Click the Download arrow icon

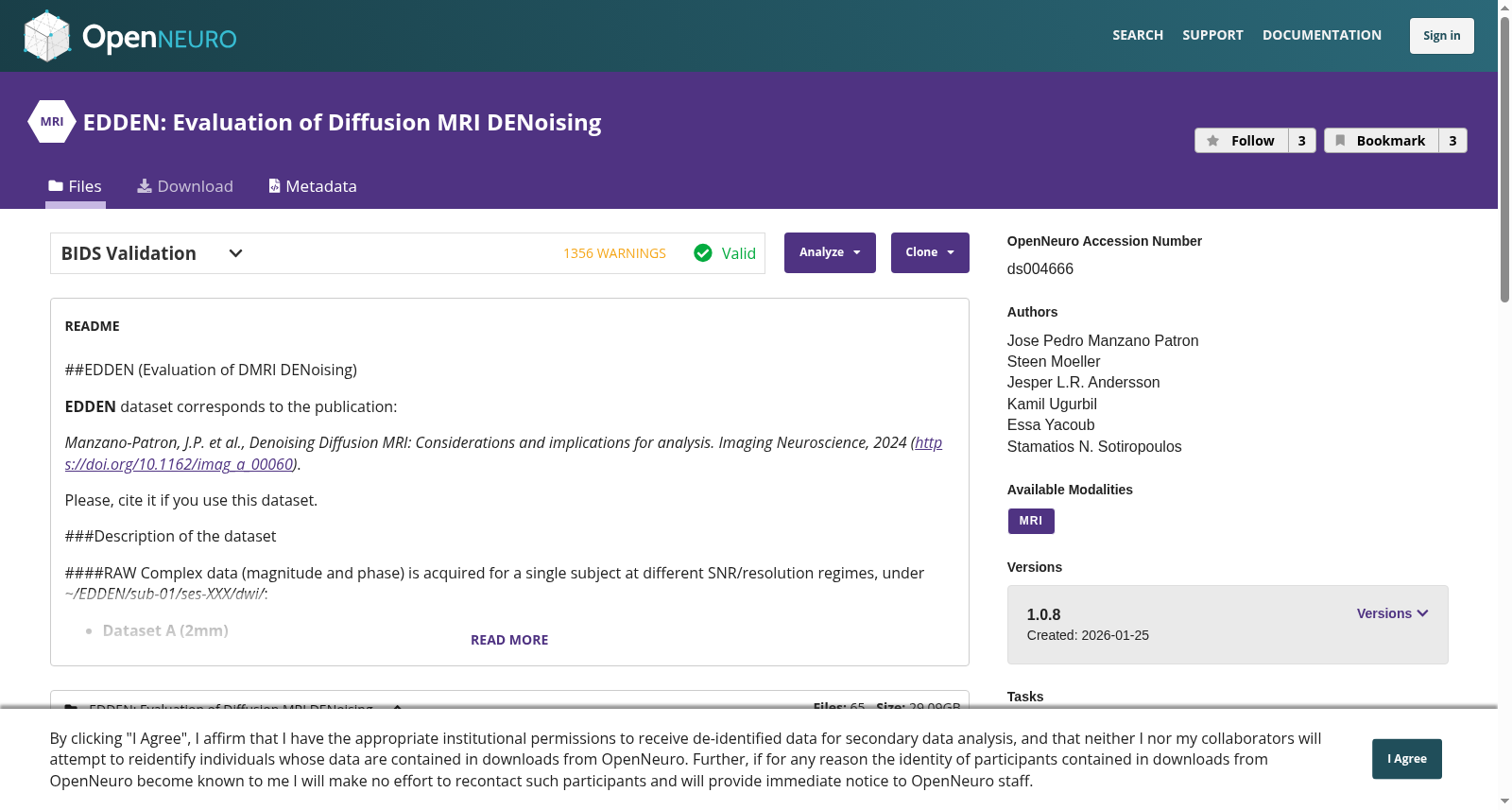[145, 186]
